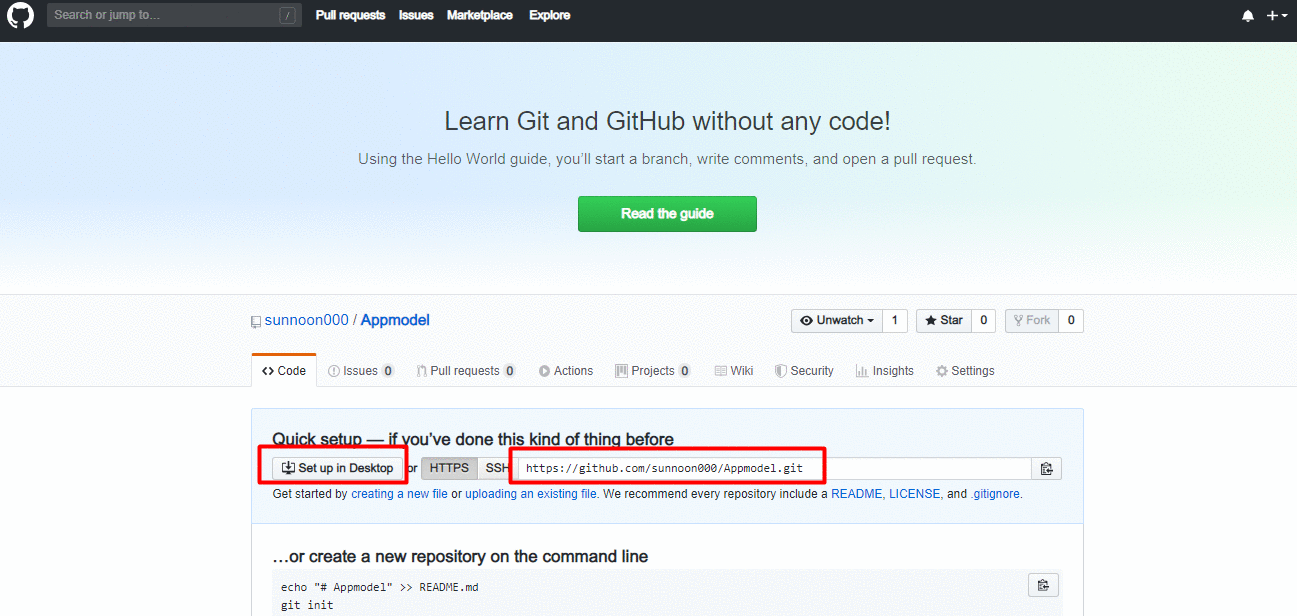1297x616 pixels.
Task: Open the LICENSE recommendation link
Action: point(915,494)
